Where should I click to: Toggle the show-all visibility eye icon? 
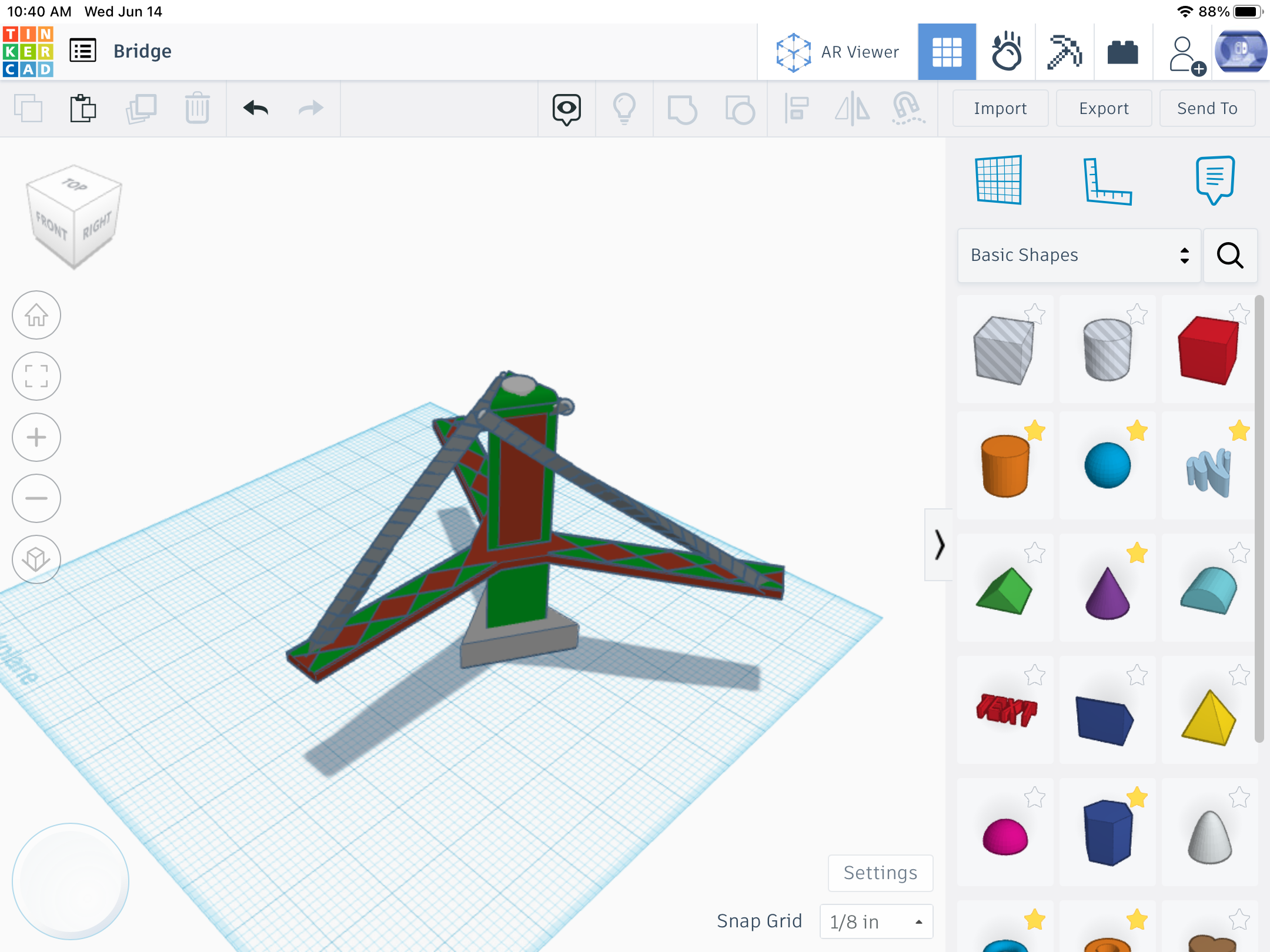(566, 109)
